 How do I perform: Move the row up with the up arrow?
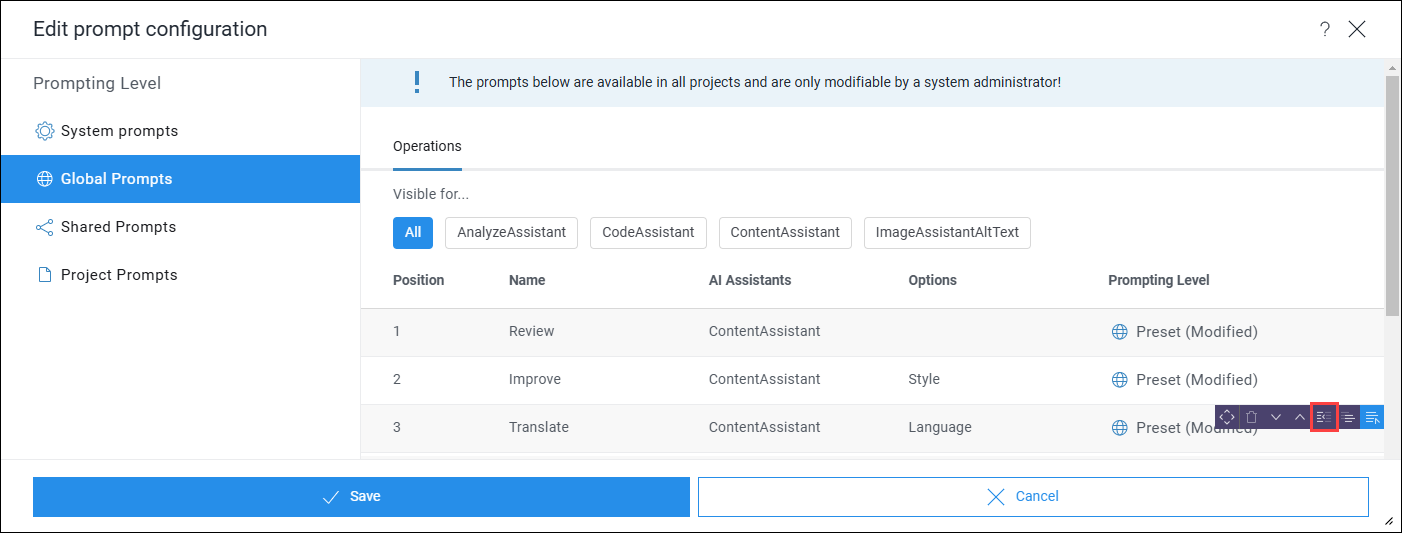(x=1300, y=417)
